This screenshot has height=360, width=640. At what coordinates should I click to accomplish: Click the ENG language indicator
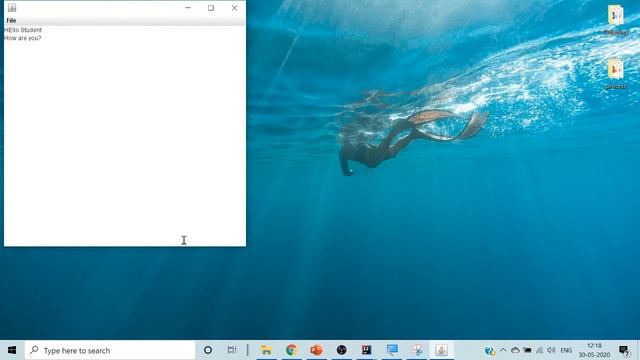click(x=566, y=350)
